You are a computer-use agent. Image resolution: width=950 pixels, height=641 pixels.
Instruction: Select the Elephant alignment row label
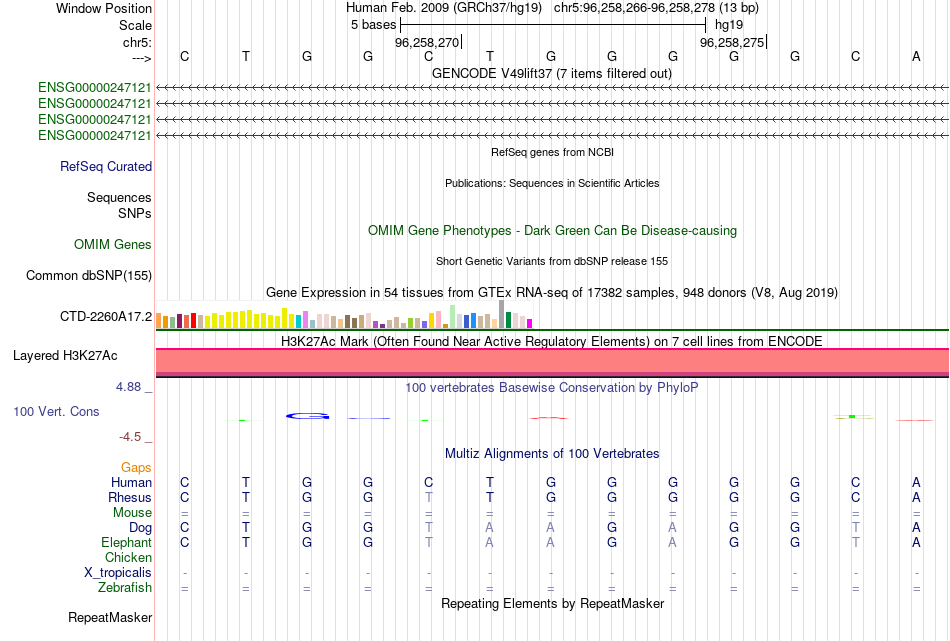[x=126, y=542]
